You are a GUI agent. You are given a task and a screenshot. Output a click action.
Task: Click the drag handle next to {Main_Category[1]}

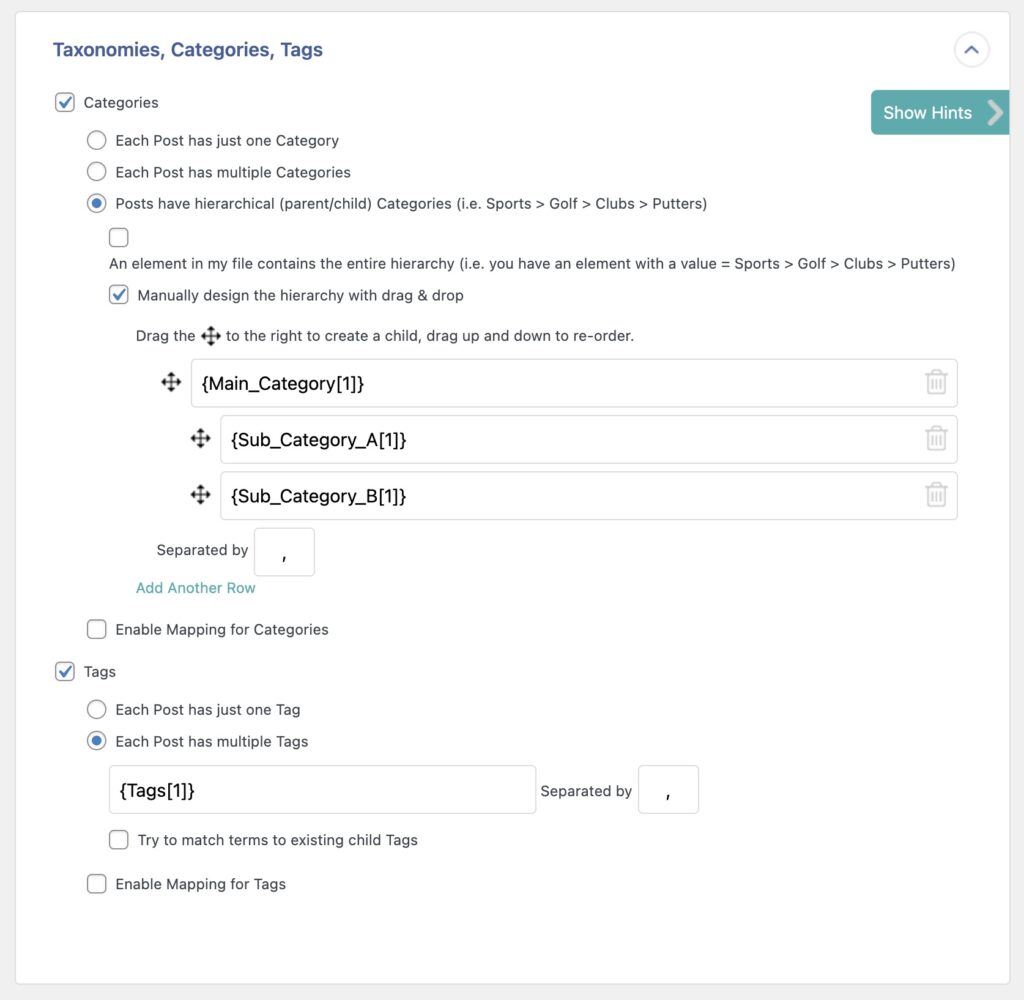tap(171, 382)
